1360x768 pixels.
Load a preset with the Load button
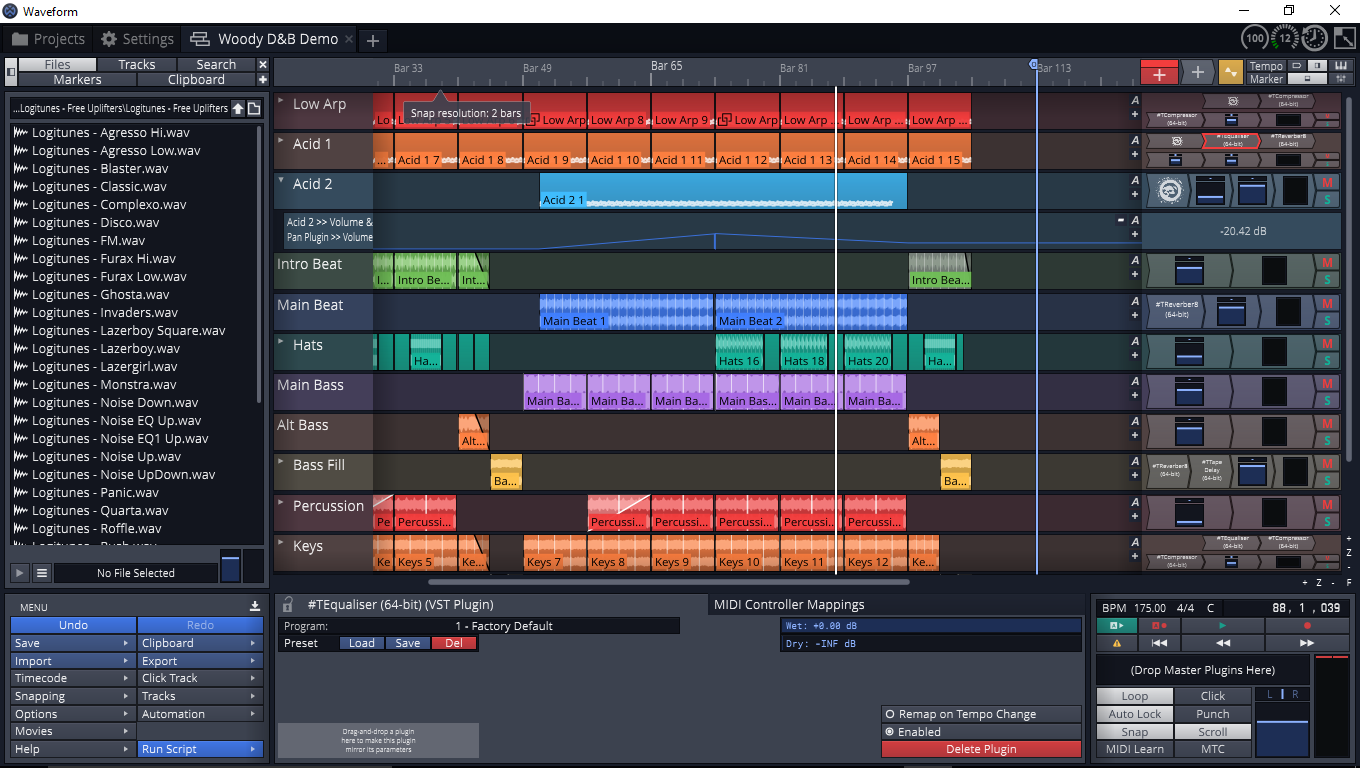[x=361, y=642]
